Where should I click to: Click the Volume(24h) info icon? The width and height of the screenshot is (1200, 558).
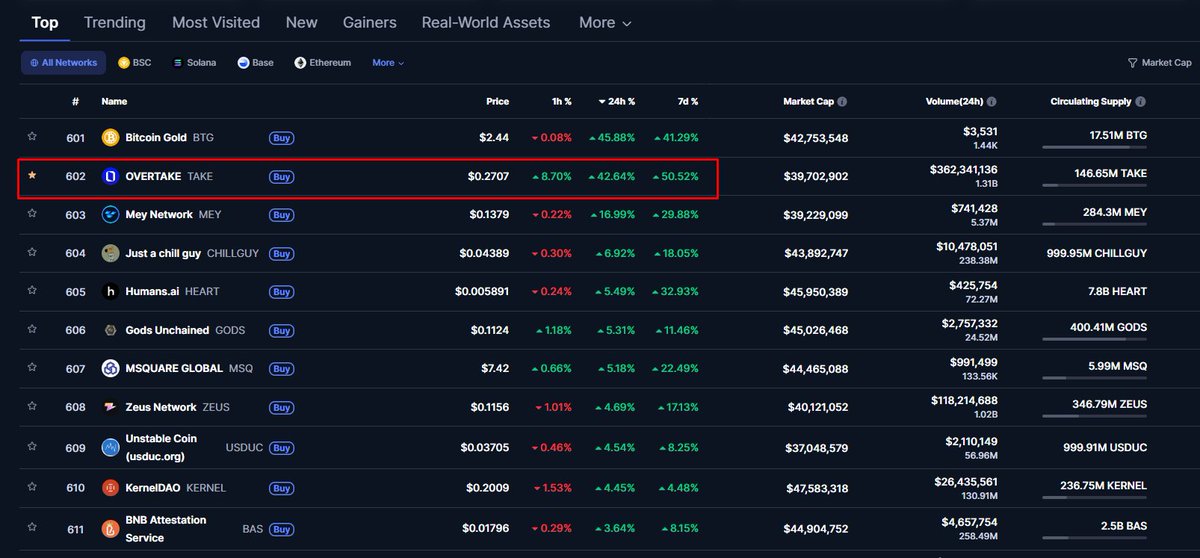(x=991, y=102)
